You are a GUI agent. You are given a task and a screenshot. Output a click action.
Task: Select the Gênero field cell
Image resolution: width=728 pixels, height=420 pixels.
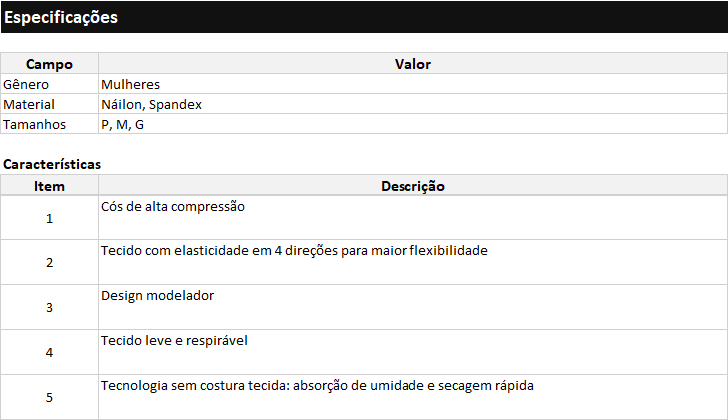(x=49, y=84)
